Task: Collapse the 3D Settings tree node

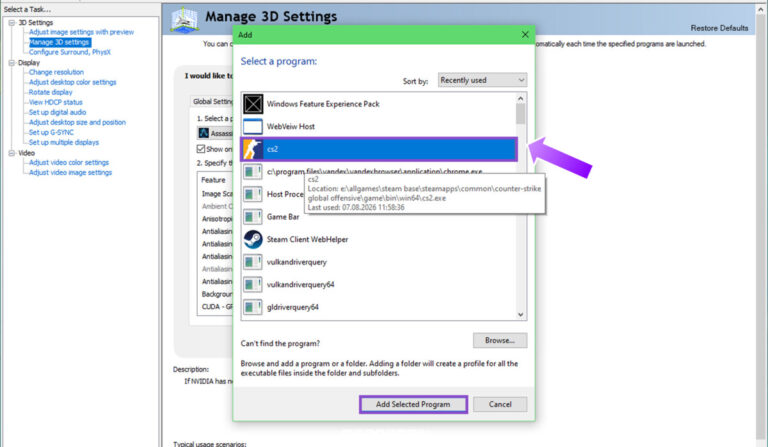Action: pyautogui.click(x=12, y=23)
